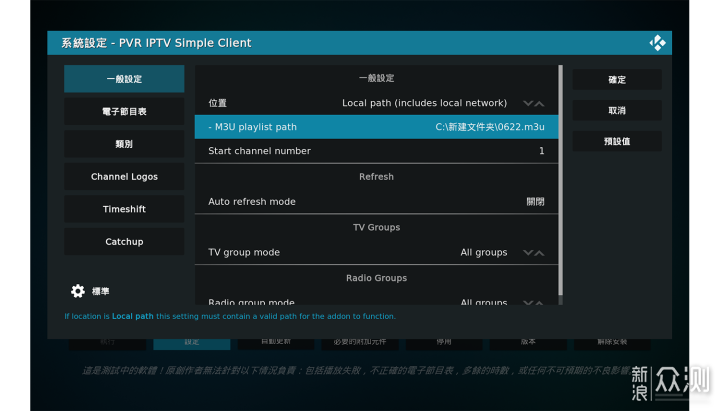Open the 電子節目表 category tab
720x411 pixels.
click(124, 112)
